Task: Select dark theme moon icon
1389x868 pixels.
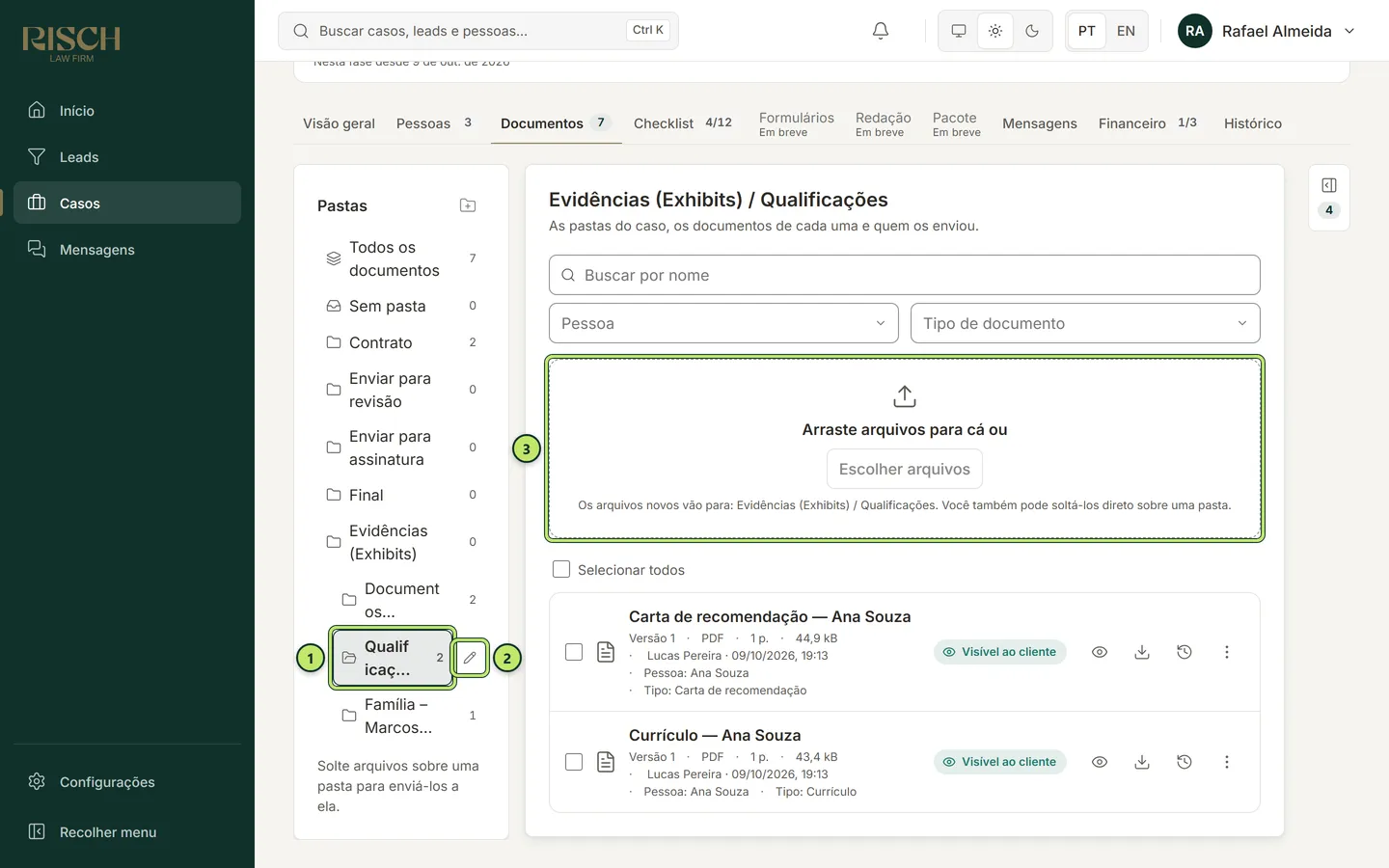Action: (1031, 31)
